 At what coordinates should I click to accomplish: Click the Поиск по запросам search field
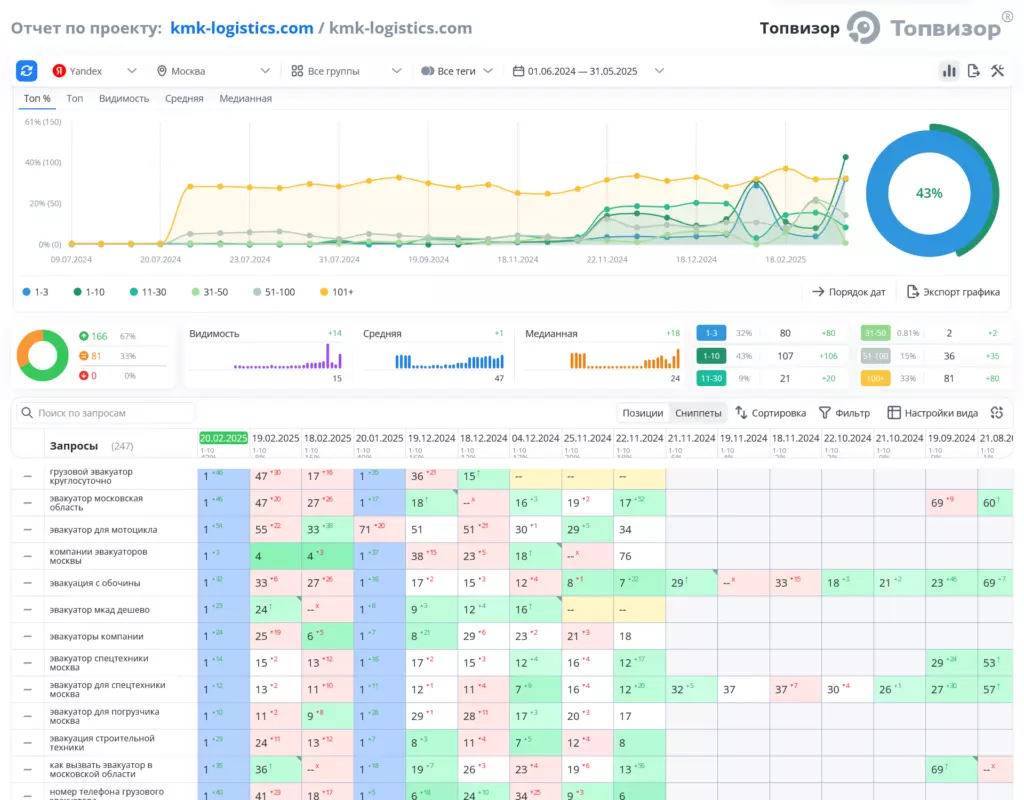point(106,413)
